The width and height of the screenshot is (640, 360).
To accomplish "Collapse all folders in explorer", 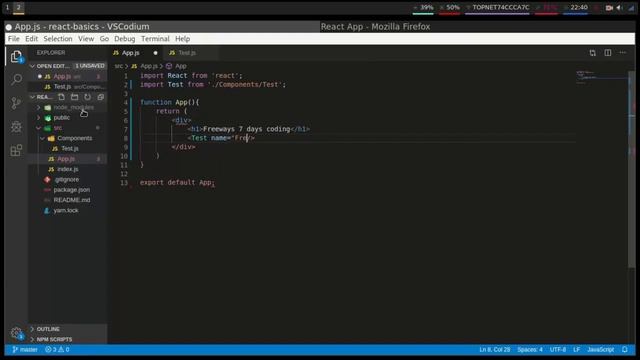I will click(100, 97).
